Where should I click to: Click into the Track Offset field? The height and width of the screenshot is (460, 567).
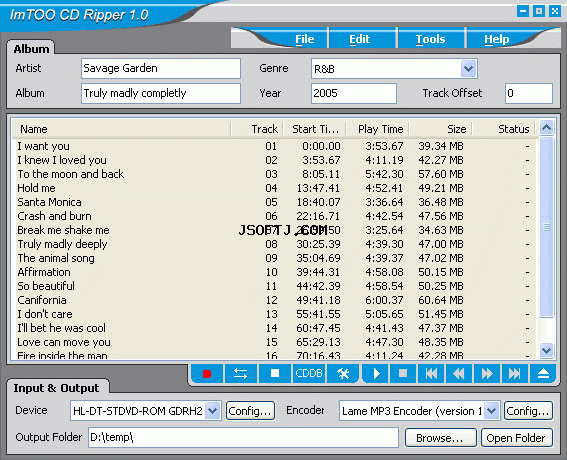pyautogui.click(x=529, y=93)
